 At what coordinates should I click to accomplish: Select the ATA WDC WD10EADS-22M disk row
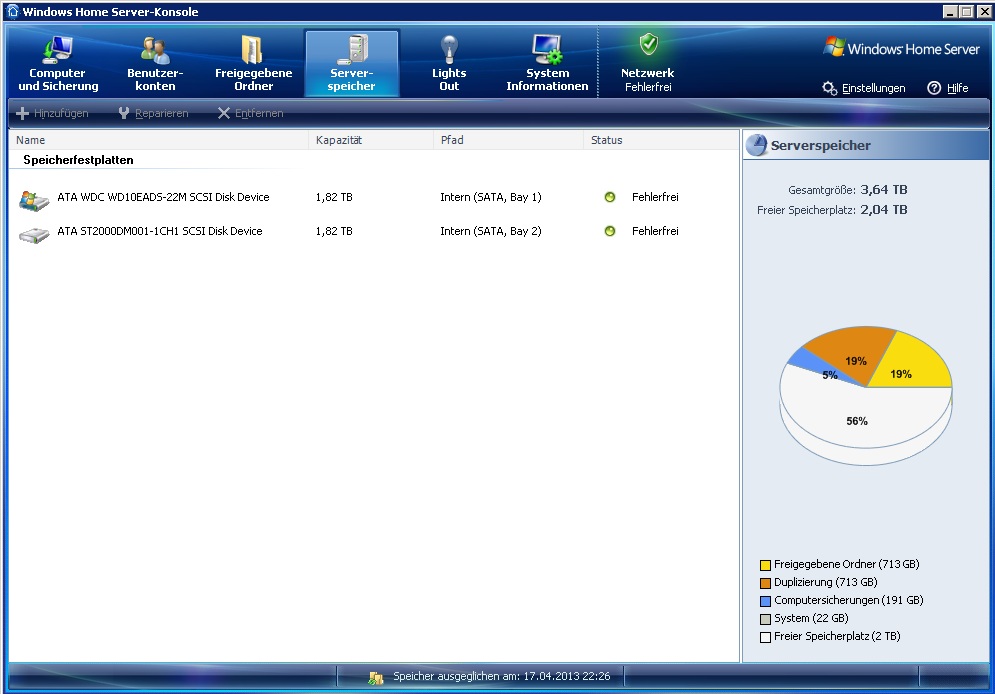374,197
